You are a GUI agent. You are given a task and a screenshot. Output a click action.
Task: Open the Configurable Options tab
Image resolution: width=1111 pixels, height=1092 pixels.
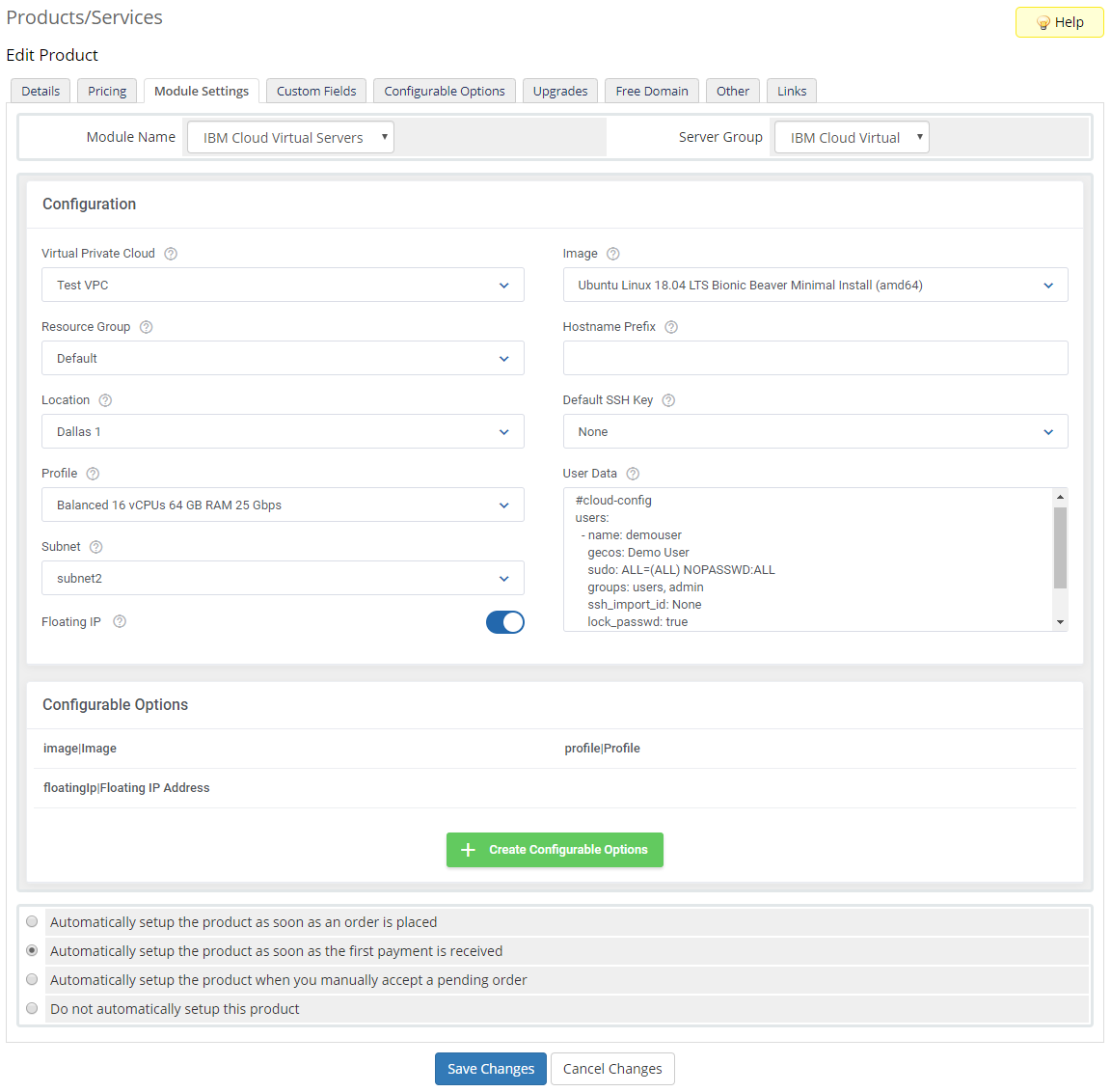click(x=445, y=91)
